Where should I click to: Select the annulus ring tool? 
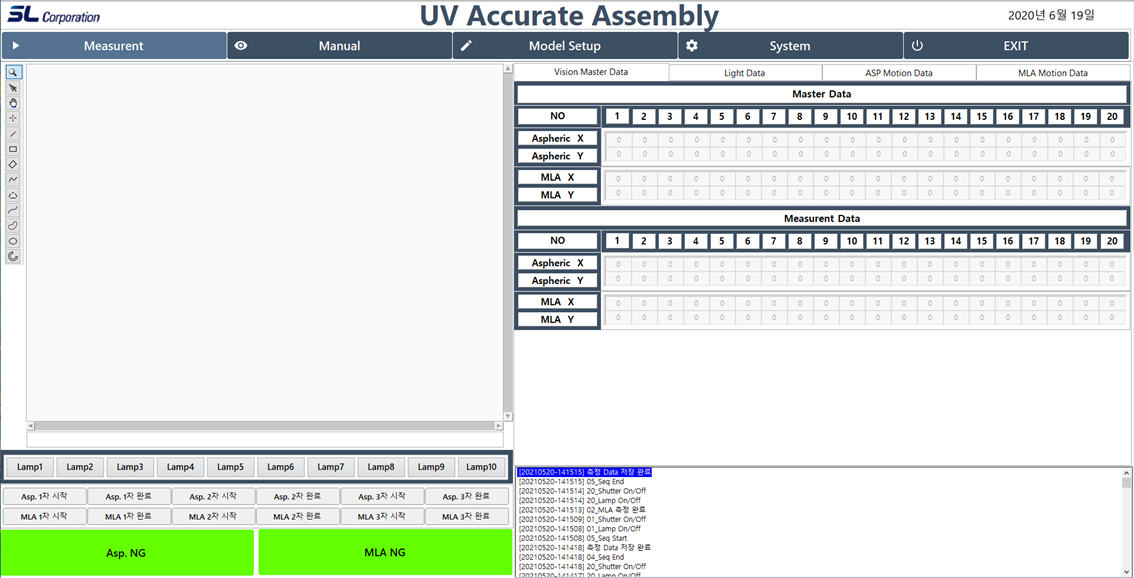coord(13,256)
